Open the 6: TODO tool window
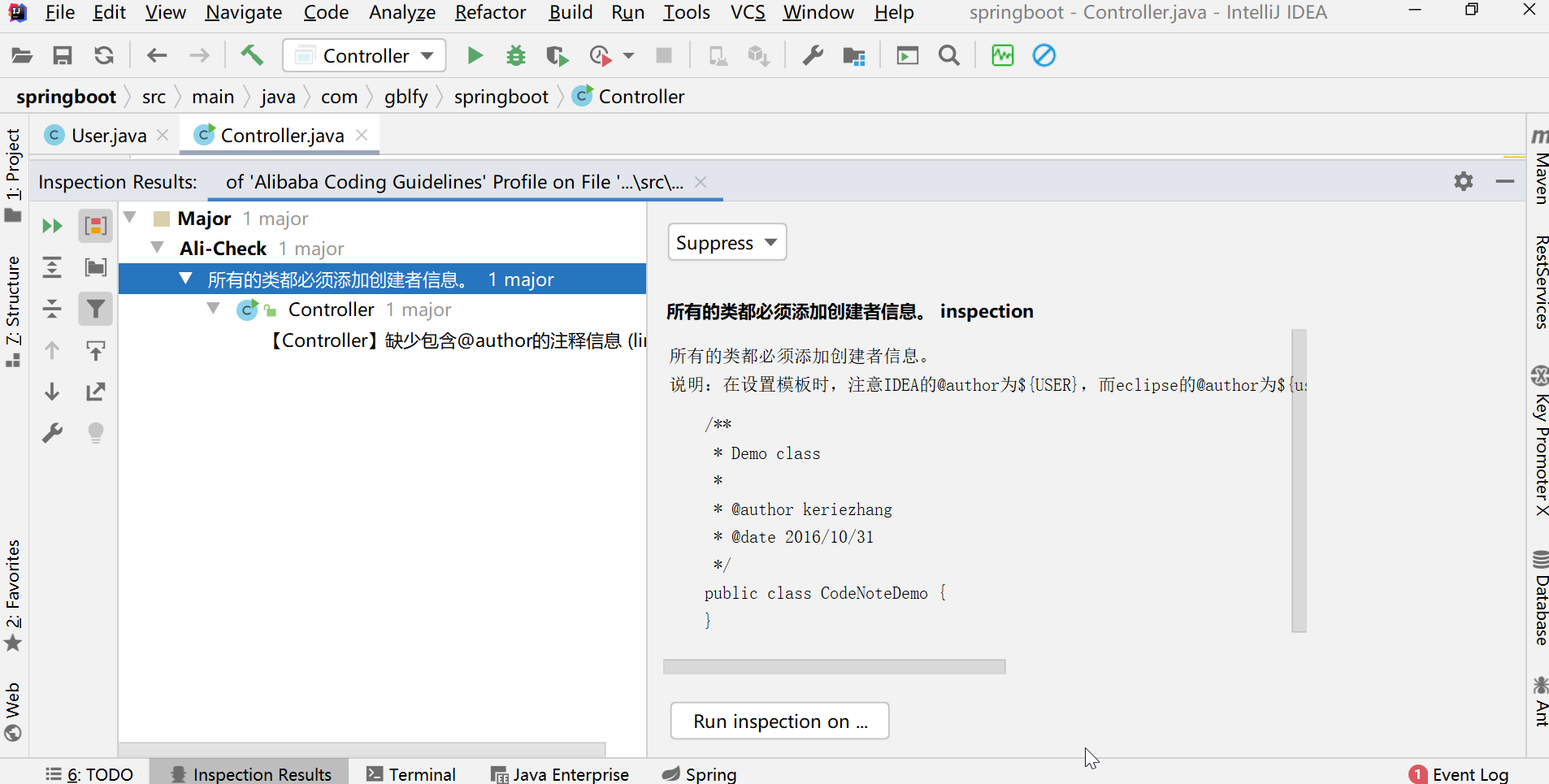Screen dimensions: 1549x784 [x=89, y=774]
